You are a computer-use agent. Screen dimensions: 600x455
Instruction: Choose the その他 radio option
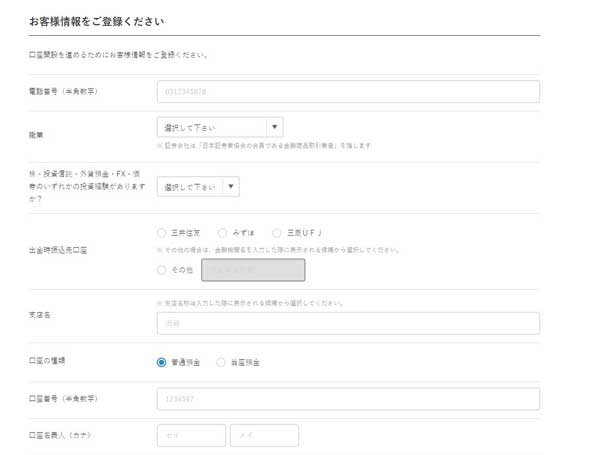point(162,269)
